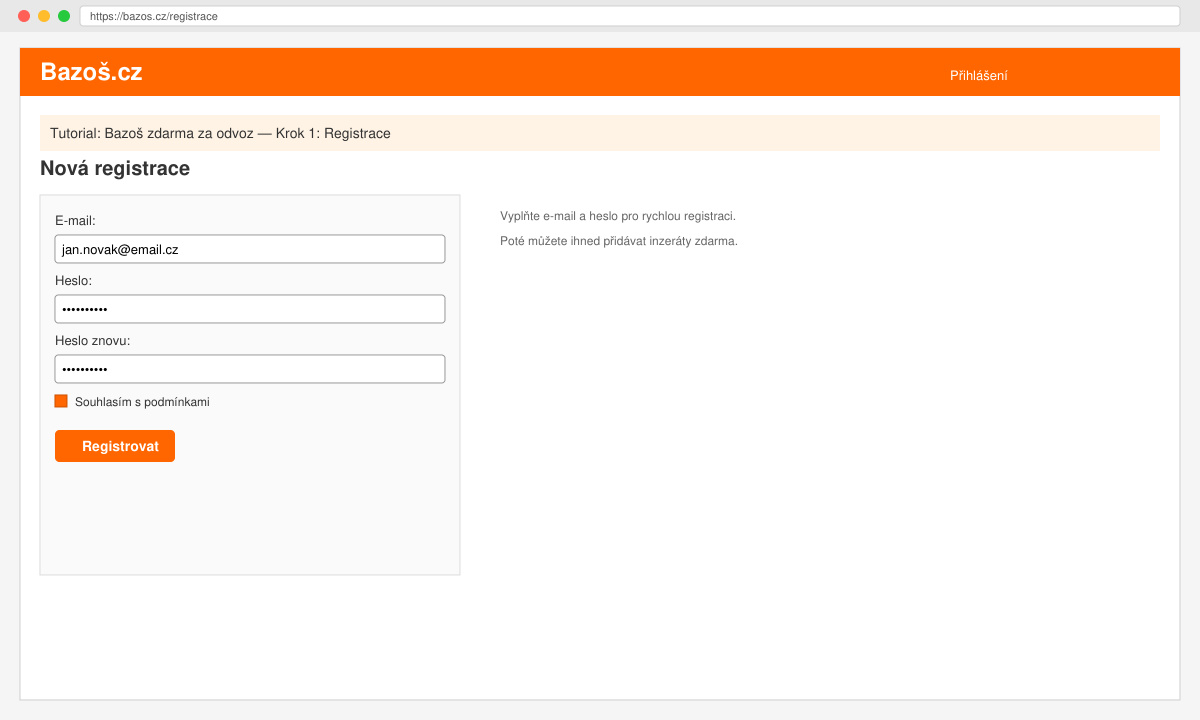
Task: Minimize window using the yellow button
Action: tap(44, 16)
